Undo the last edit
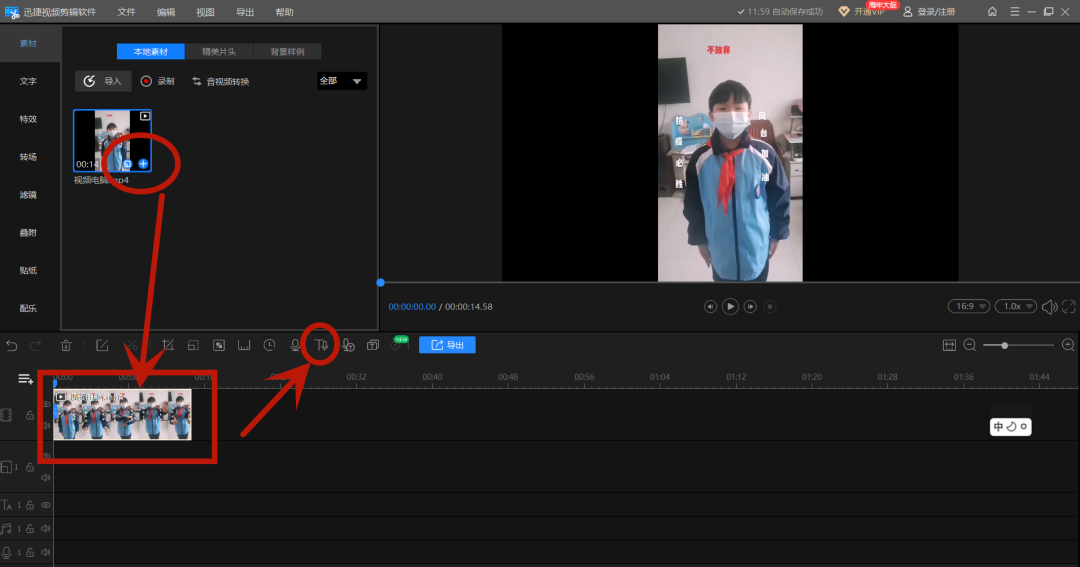The image size is (1080, 567). point(12,345)
